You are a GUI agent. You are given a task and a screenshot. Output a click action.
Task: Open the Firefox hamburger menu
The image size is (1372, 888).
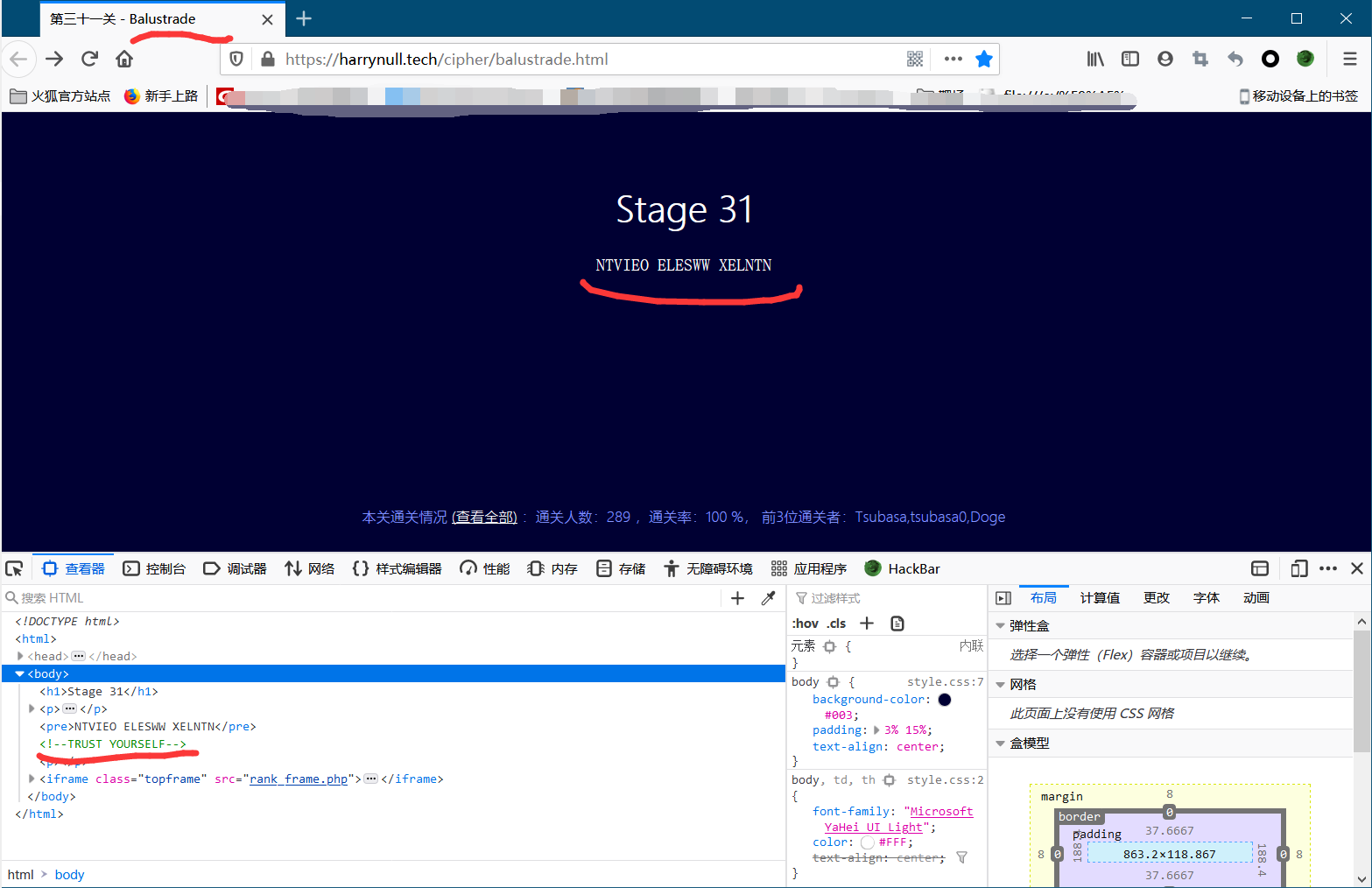click(1350, 59)
